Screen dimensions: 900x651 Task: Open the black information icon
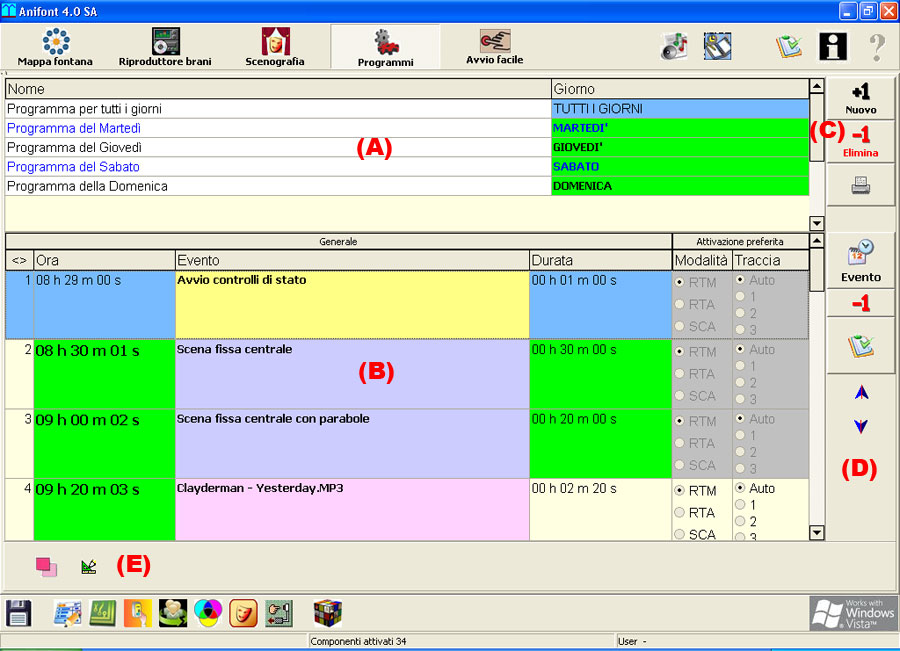click(833, 46)
